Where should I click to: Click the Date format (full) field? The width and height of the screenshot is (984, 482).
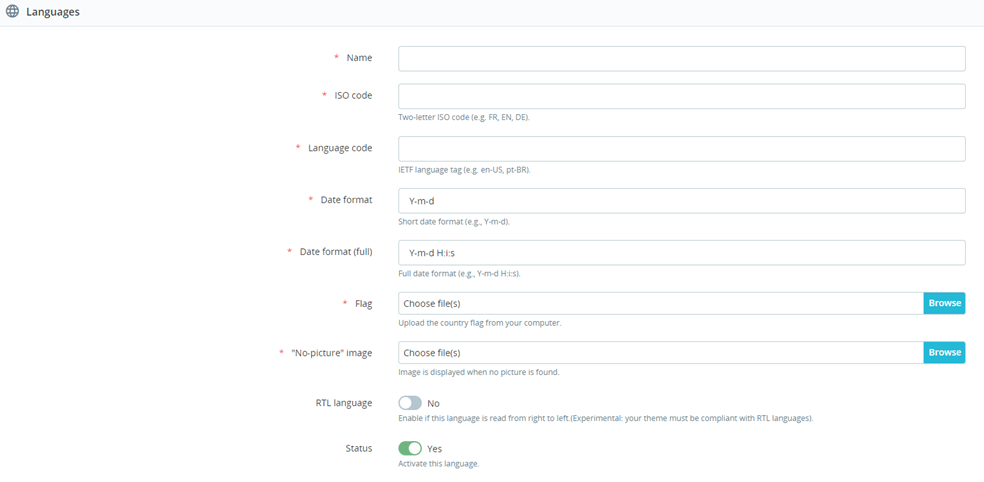pos(682,253)
